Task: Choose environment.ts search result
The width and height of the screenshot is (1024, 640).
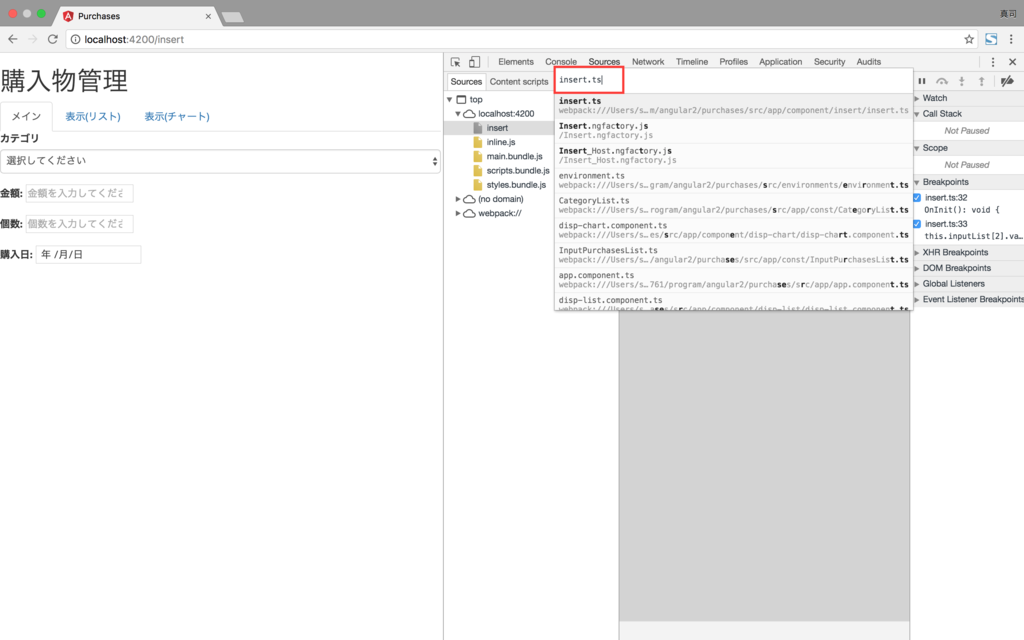Action: [x=733, y=180]
